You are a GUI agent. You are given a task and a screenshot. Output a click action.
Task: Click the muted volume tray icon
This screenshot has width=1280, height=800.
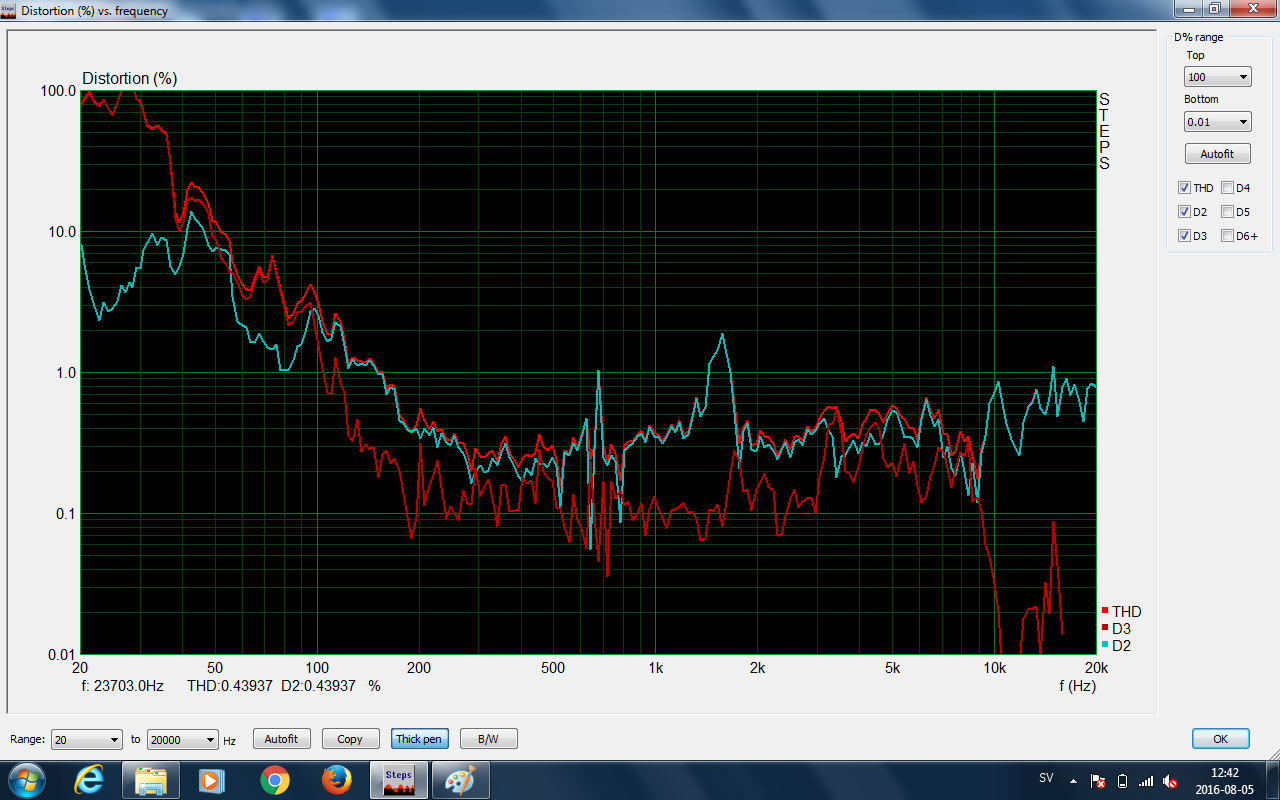pos(1170,781)
